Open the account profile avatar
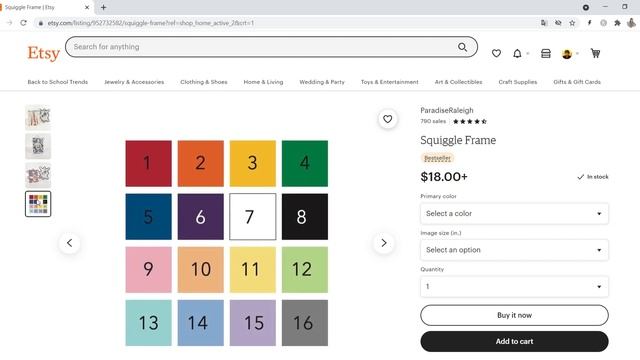The image size is (640, 360). point(567,53)
